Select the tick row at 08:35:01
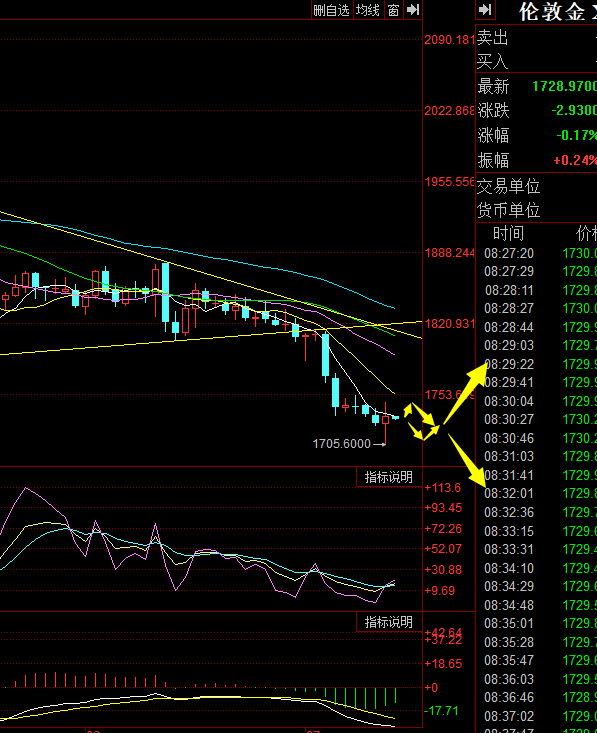This screenshot has height=733, width=597. point(536,623)
